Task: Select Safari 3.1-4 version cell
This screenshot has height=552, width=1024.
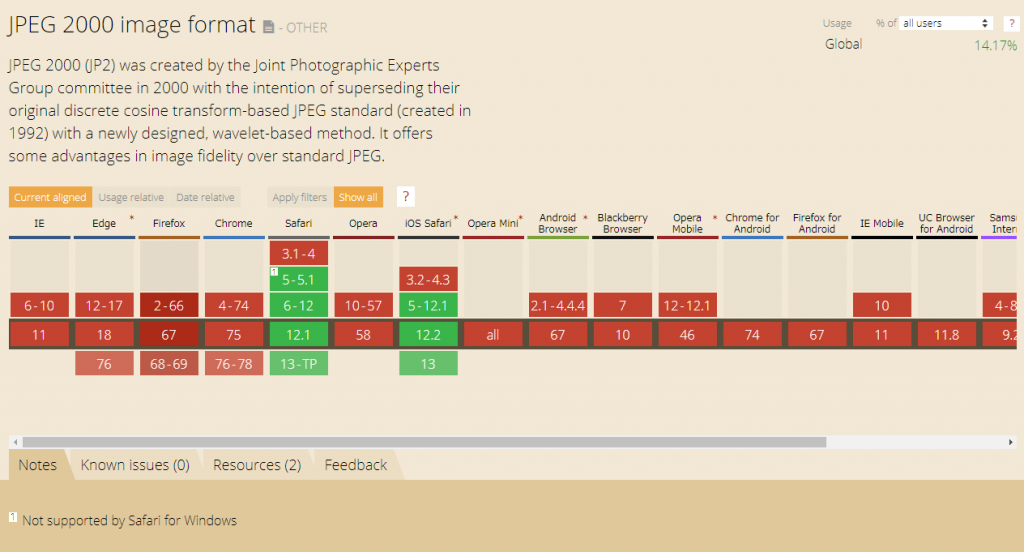Action: coord(298,253)
